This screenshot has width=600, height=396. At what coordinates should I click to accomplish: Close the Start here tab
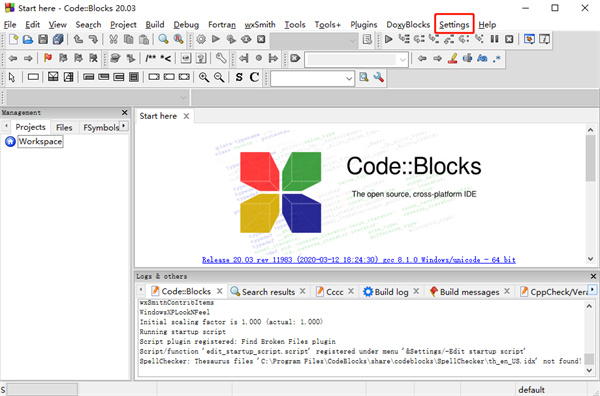pos(186,116)
